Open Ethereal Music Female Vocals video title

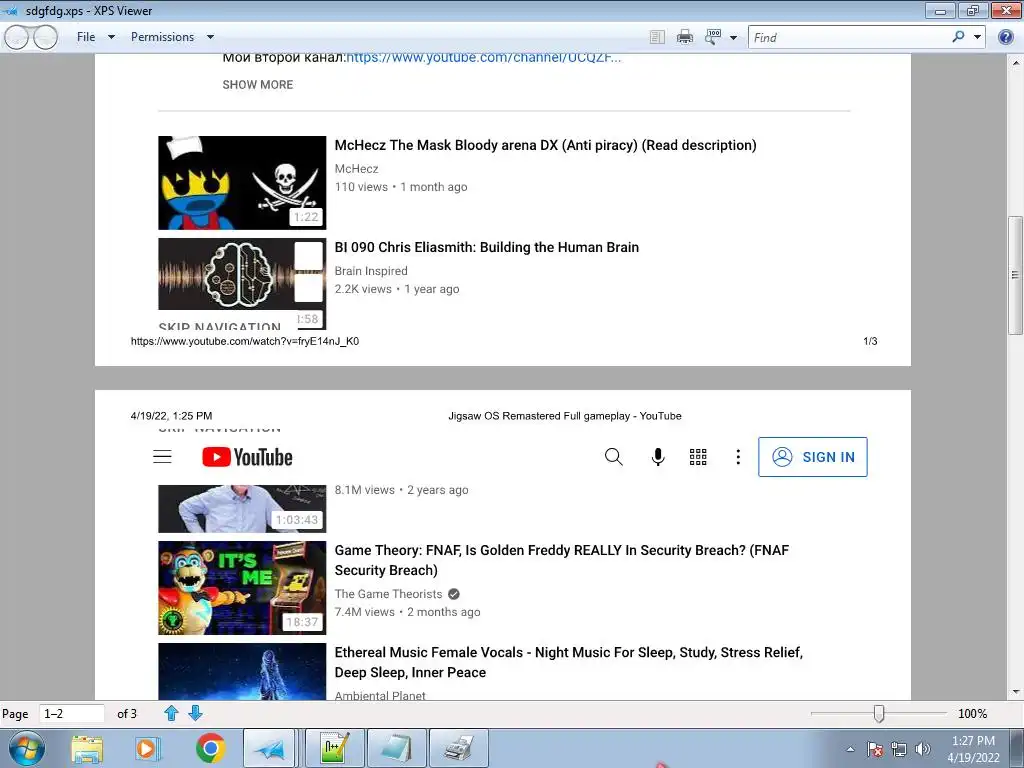tap(568, 662)
